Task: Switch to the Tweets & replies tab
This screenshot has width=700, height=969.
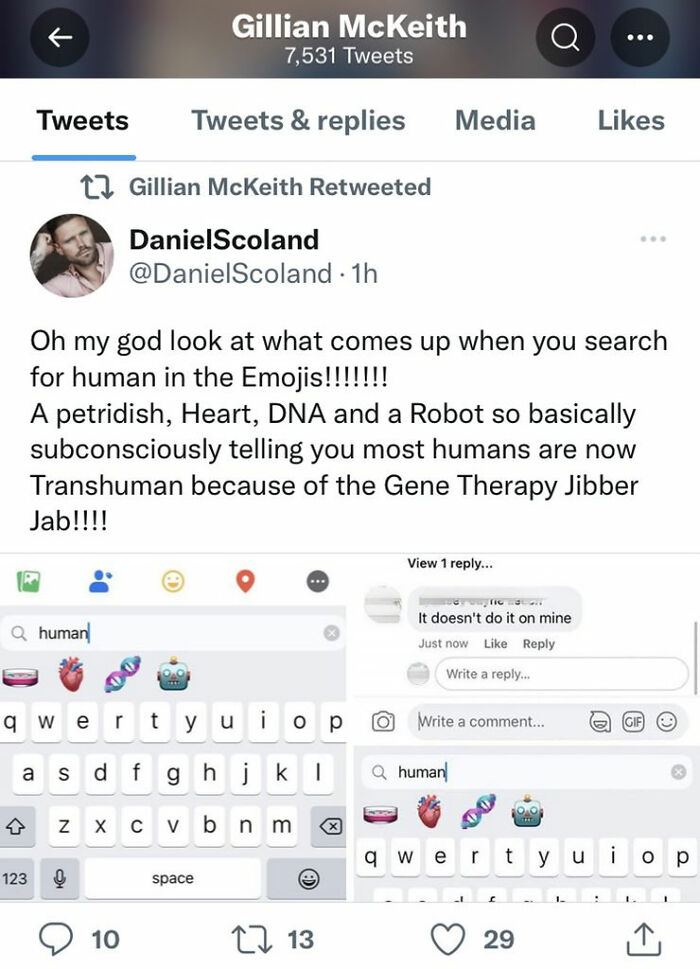Action: click(298, 121)
